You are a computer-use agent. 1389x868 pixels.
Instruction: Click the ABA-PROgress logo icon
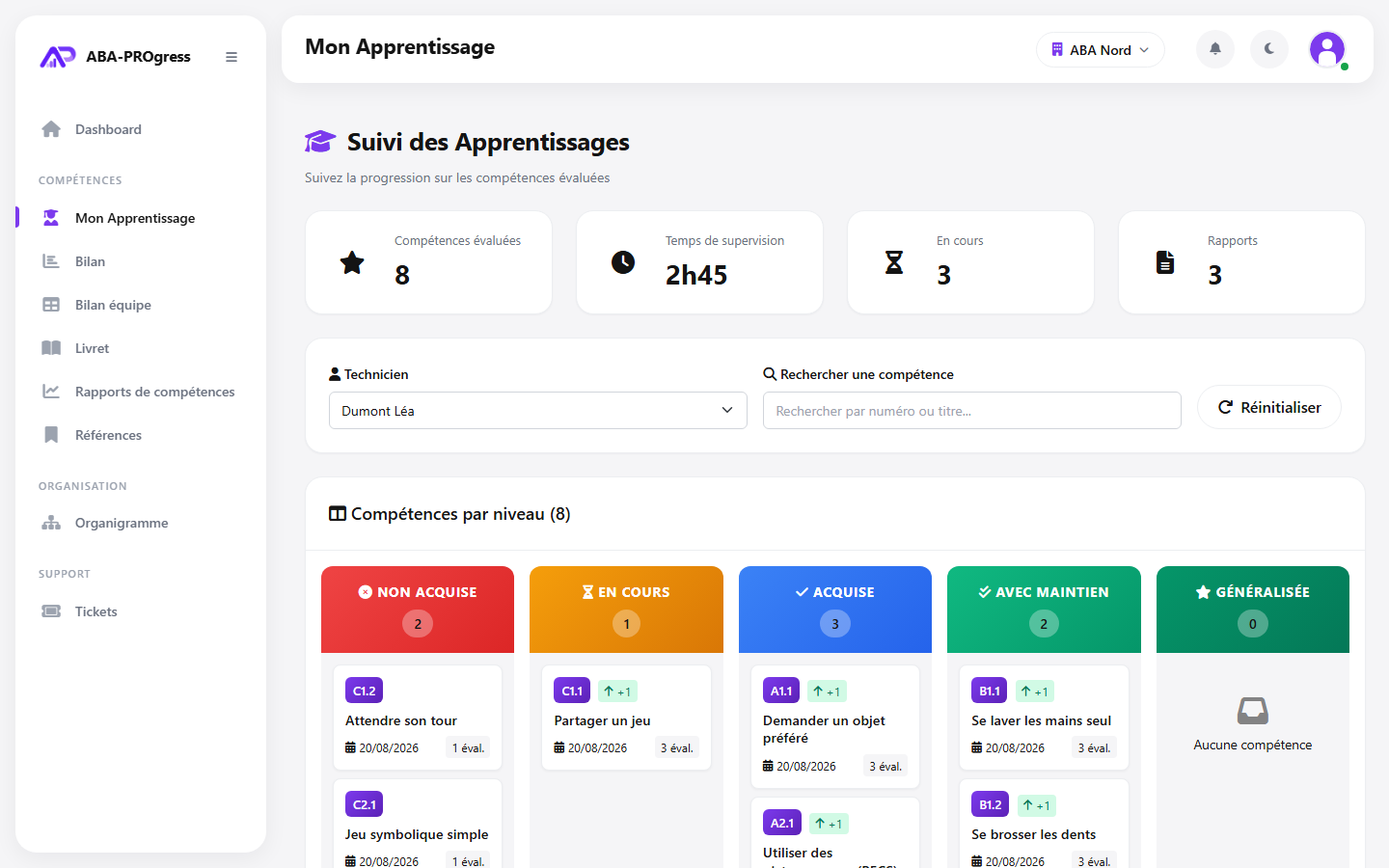(57, 57)
